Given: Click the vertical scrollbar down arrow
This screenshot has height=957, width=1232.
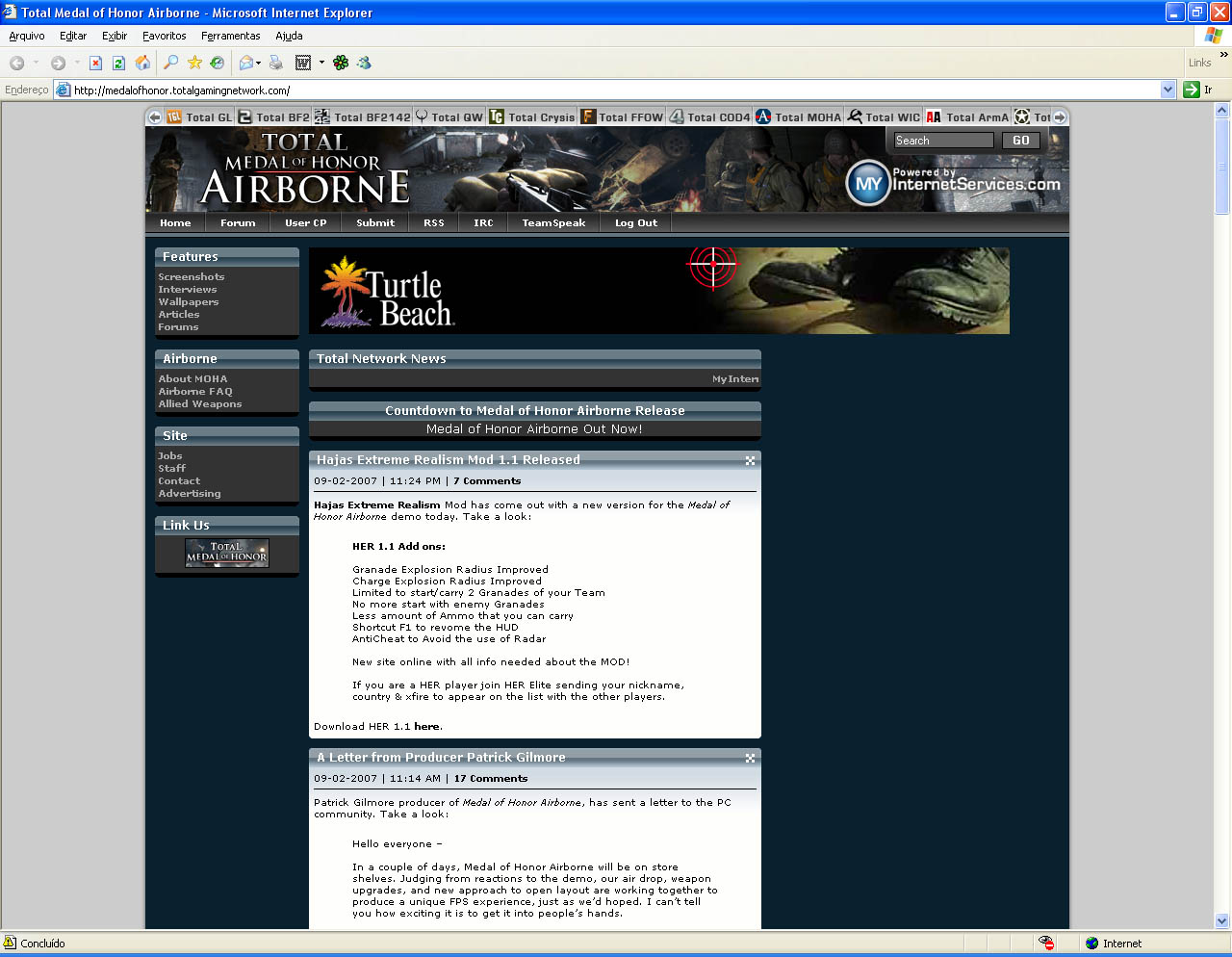Looking at the screenshot, I should [x=1222, y=920].
